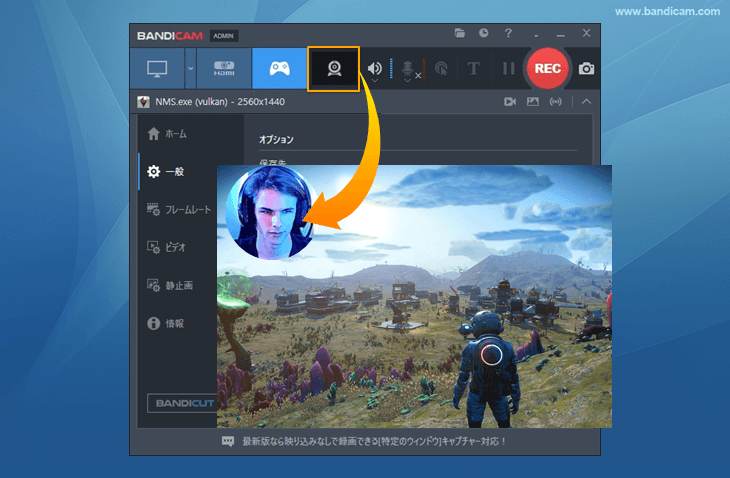Open the ビデオ tab

tap(166, 248)
